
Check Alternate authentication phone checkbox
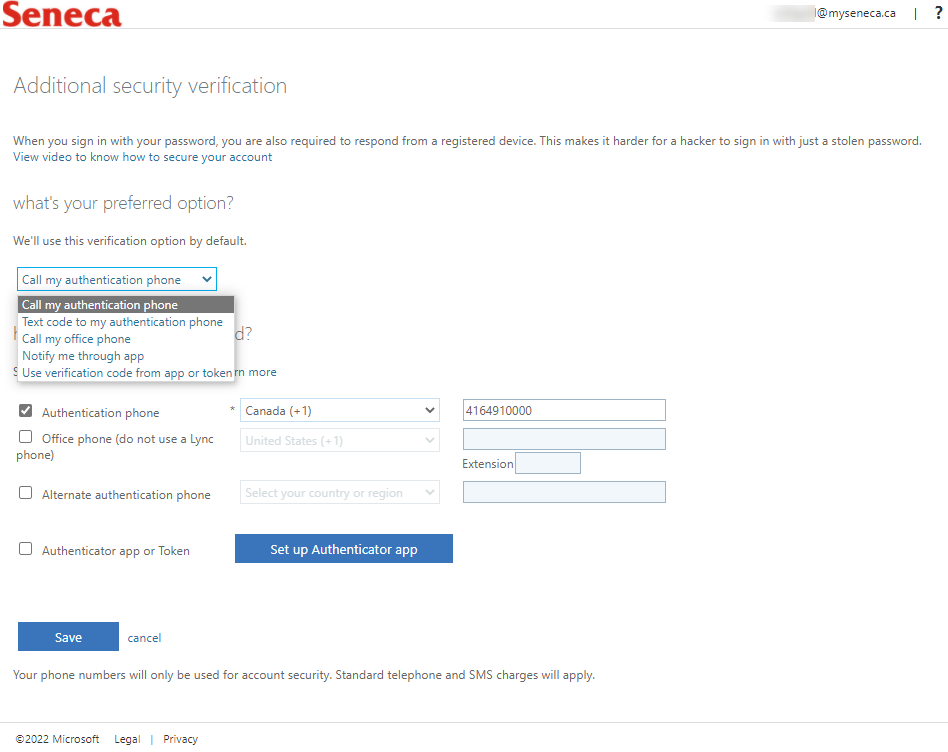tap(25, 493)
